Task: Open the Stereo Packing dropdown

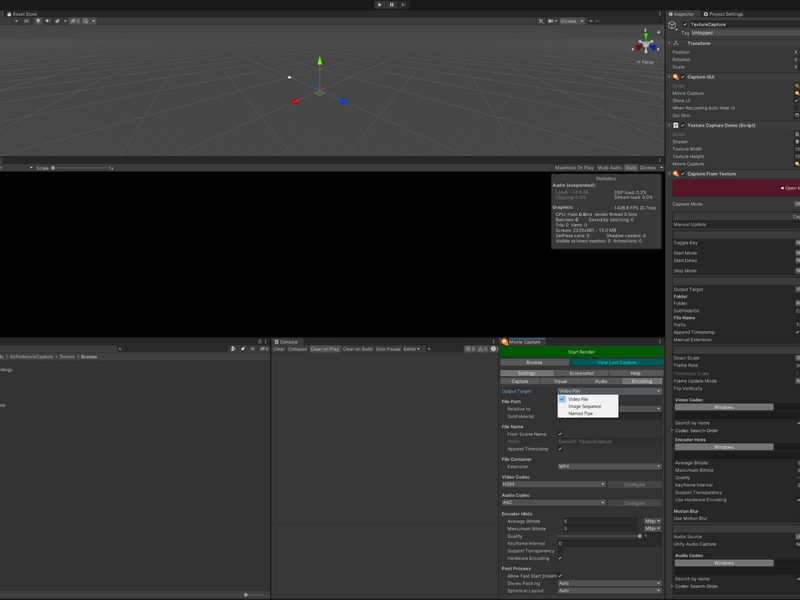Action: 610,583
